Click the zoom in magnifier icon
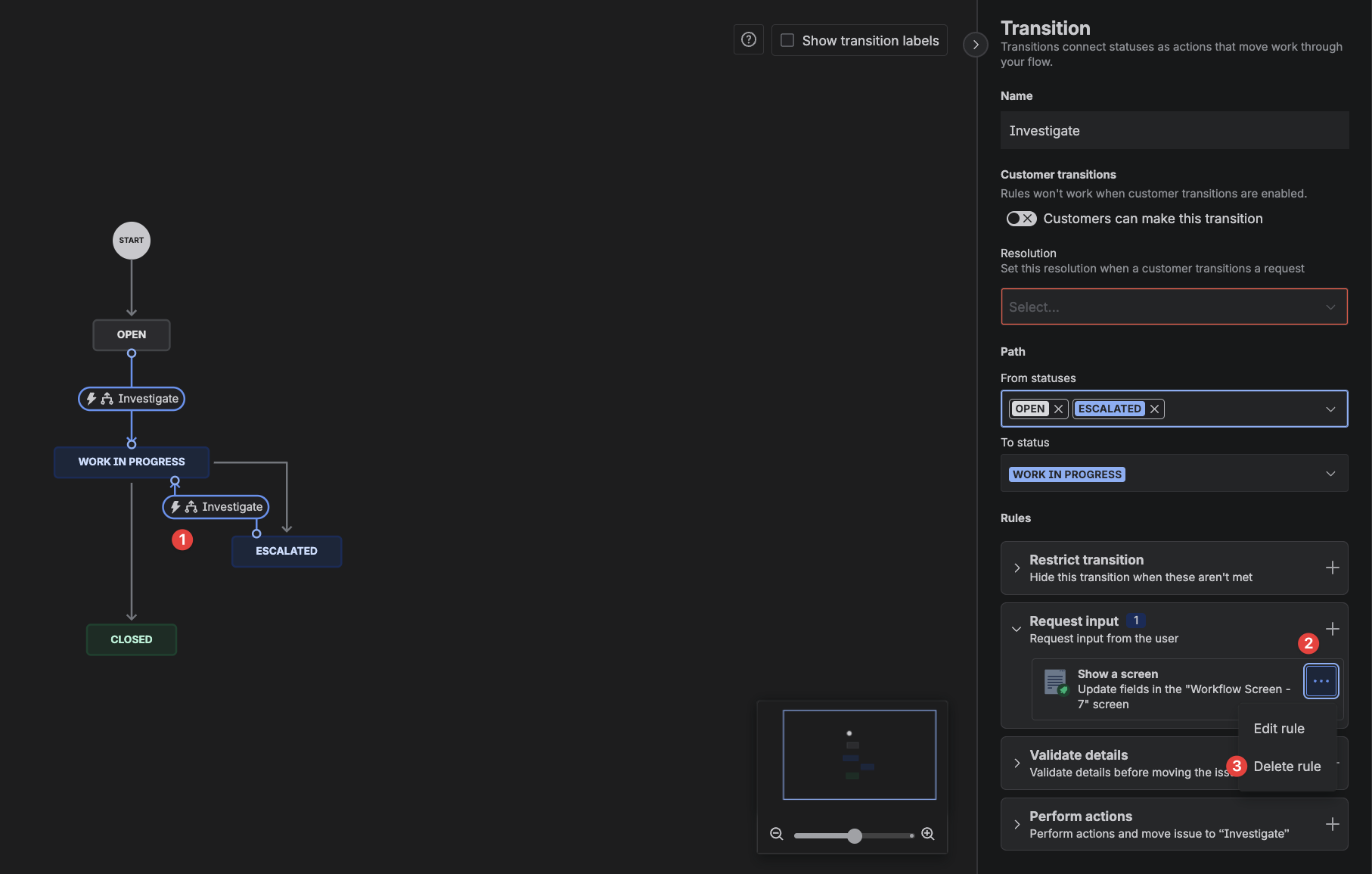The height and width of the screenshot is (874, 1372). coord(928,834)
